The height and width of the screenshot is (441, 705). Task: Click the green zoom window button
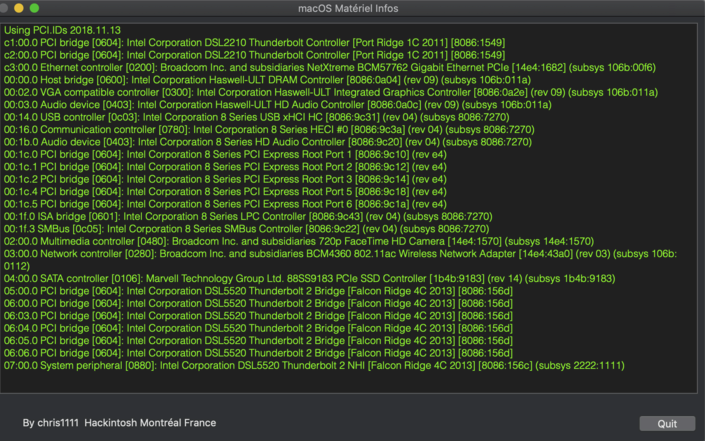point(34,8)
